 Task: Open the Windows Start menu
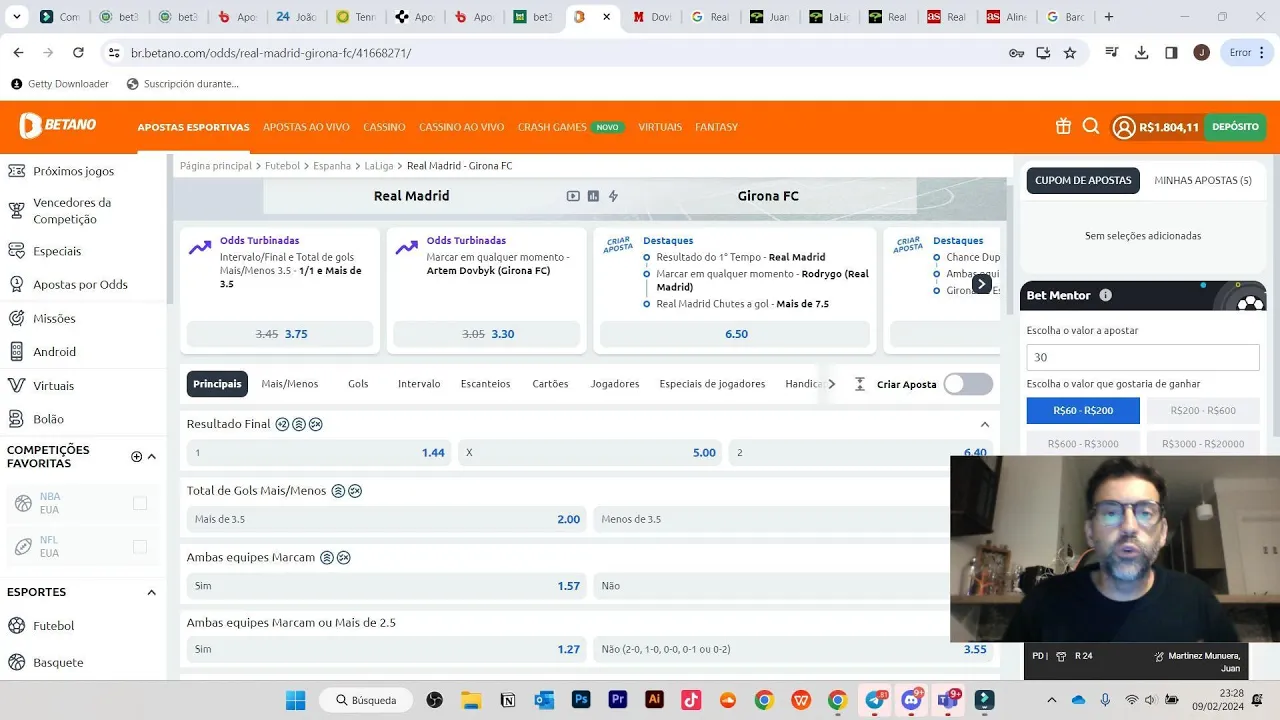coord(296,700)
